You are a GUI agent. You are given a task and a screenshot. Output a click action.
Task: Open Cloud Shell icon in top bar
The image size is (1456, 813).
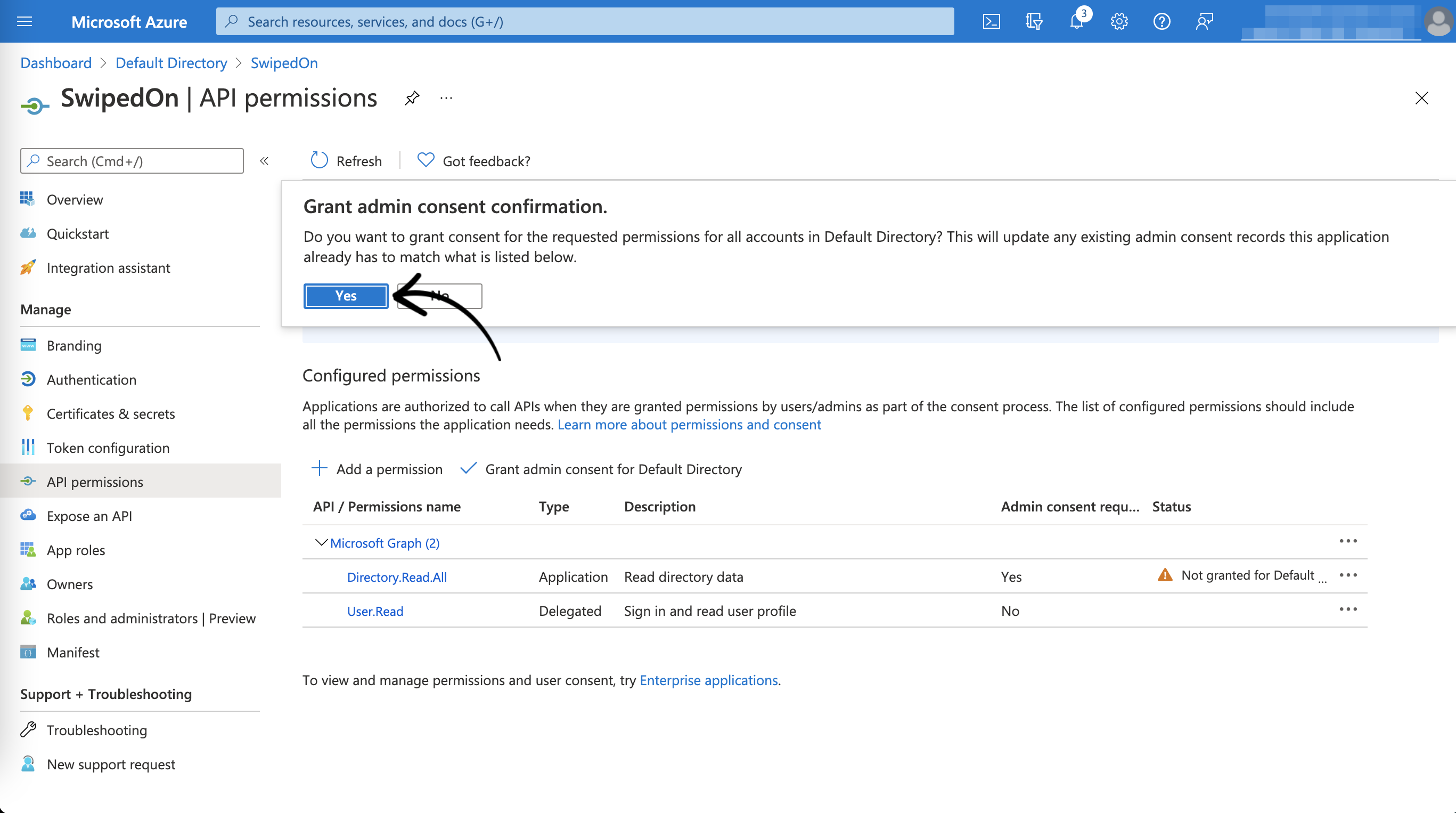[x=992, y=21]
